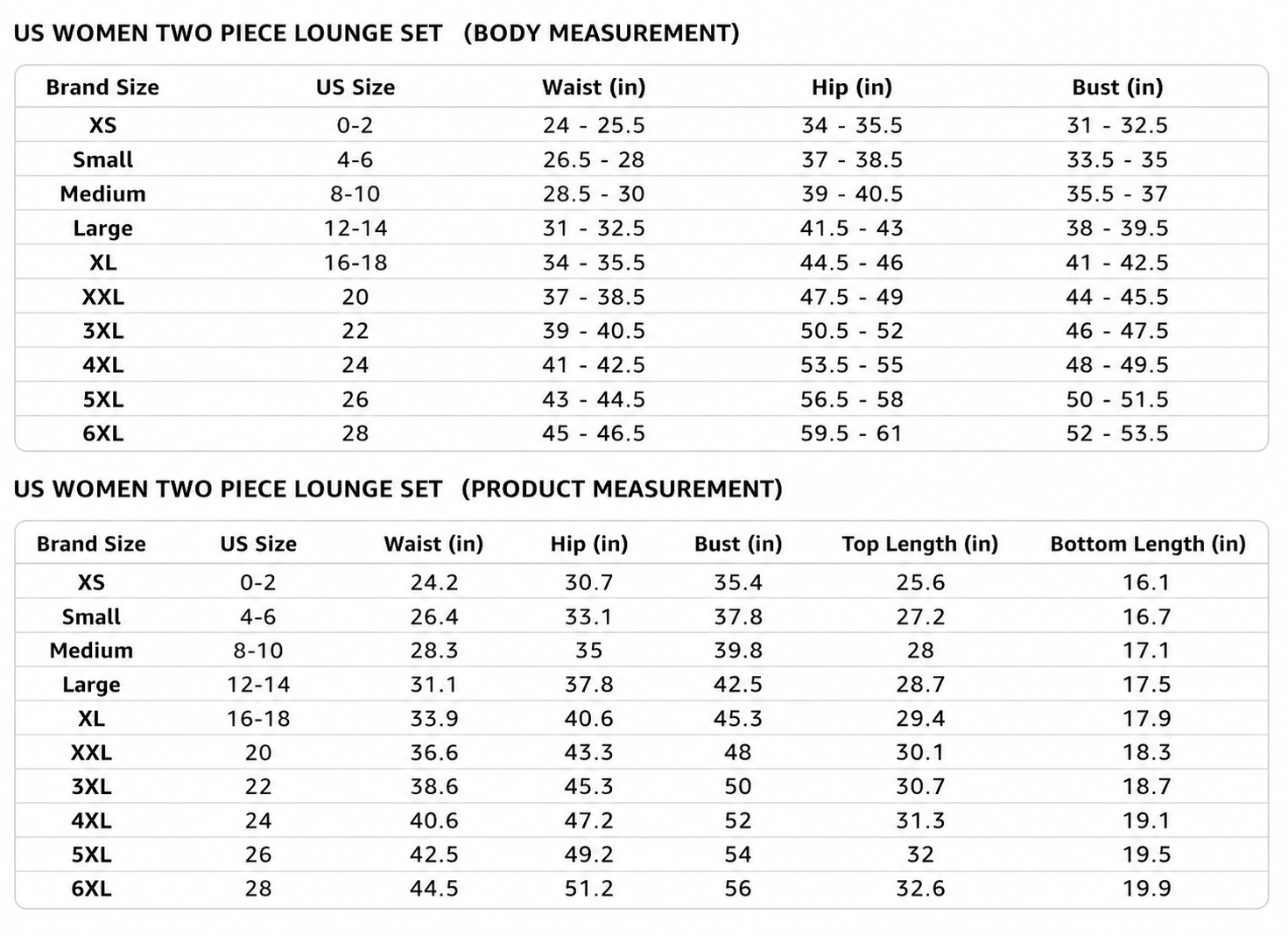
Task: Select product bust value 42.5 for Large
Action: point(738,685)
